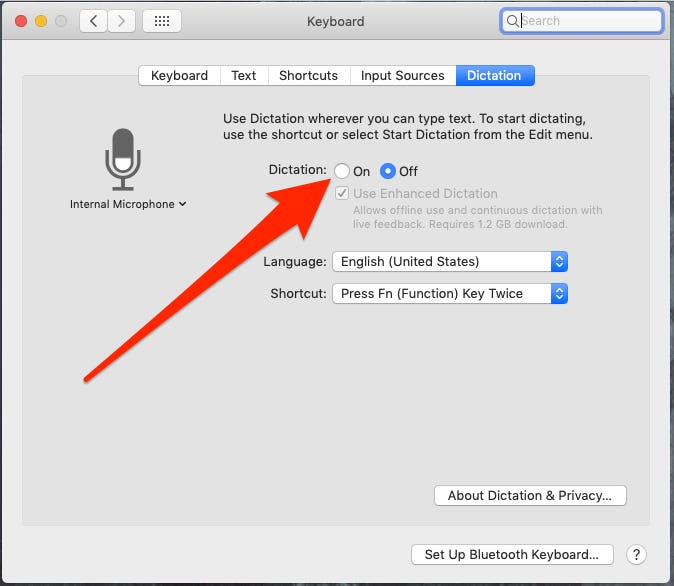Expand the Internal Microphone source dropdown
Image resolution: width=674 pixels, height=586 pixels.
coord(128,204)
